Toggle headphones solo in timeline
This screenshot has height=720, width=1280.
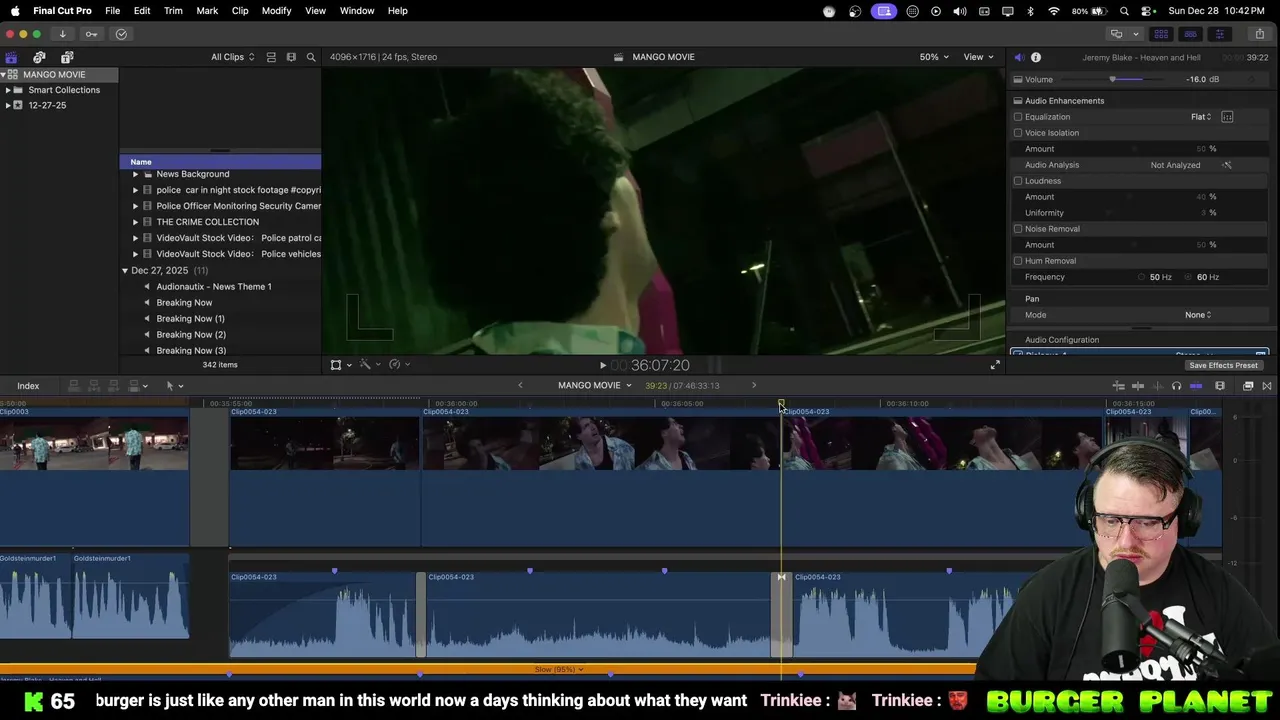click(x=1176, y=386)
